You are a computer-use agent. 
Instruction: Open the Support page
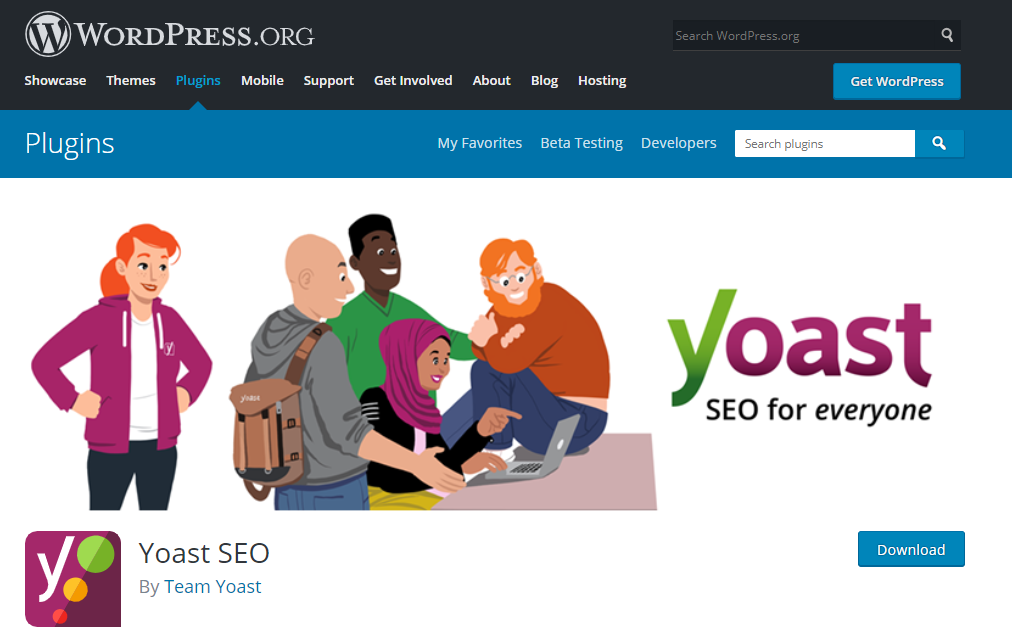point(329,81)
